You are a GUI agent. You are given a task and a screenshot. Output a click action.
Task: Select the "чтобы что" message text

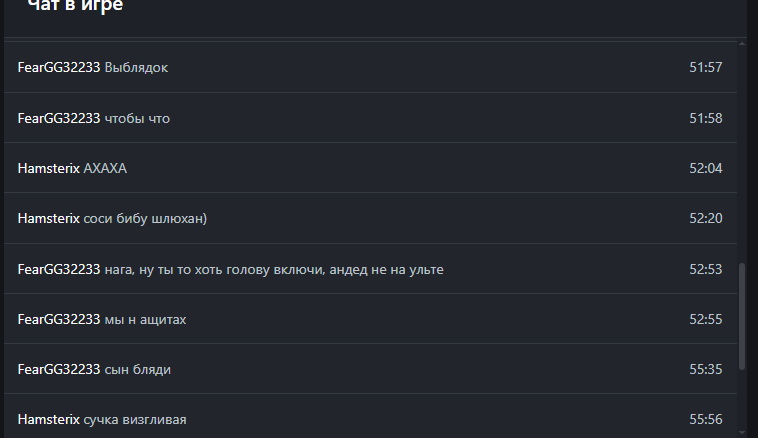[137, 118]
